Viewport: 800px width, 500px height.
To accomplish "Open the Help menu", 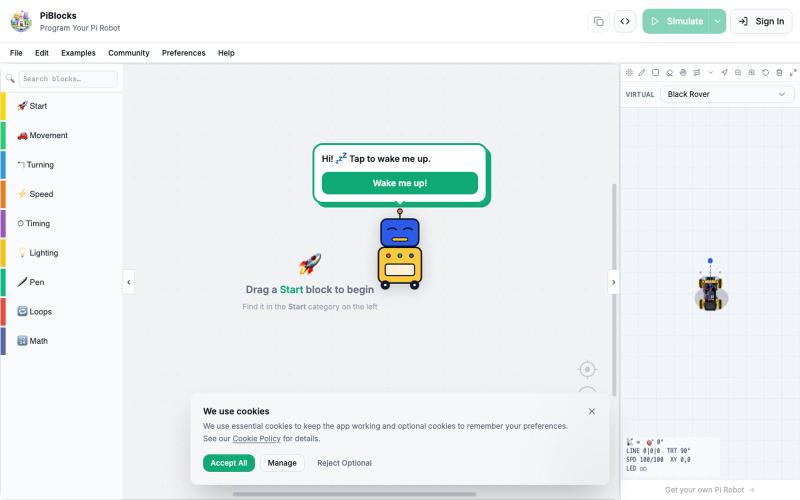I will coord(226,53).
